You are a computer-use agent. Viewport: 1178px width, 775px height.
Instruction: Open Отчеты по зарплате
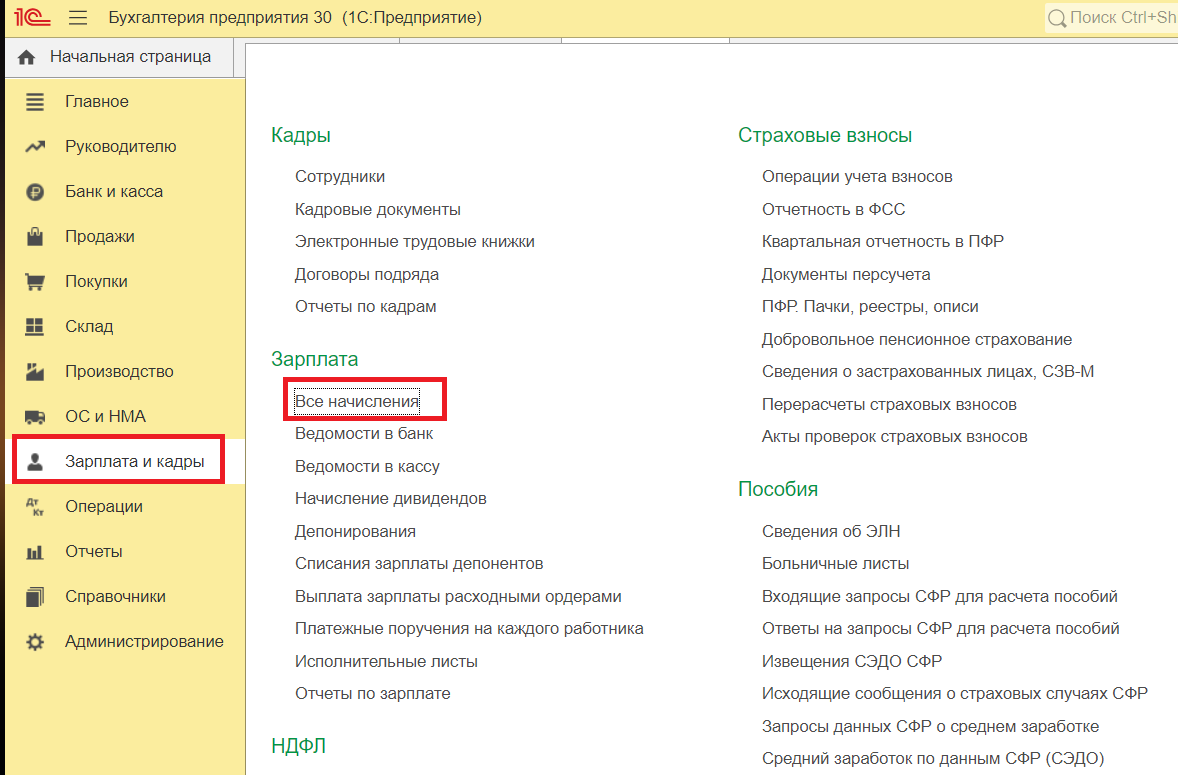point(373,694)
